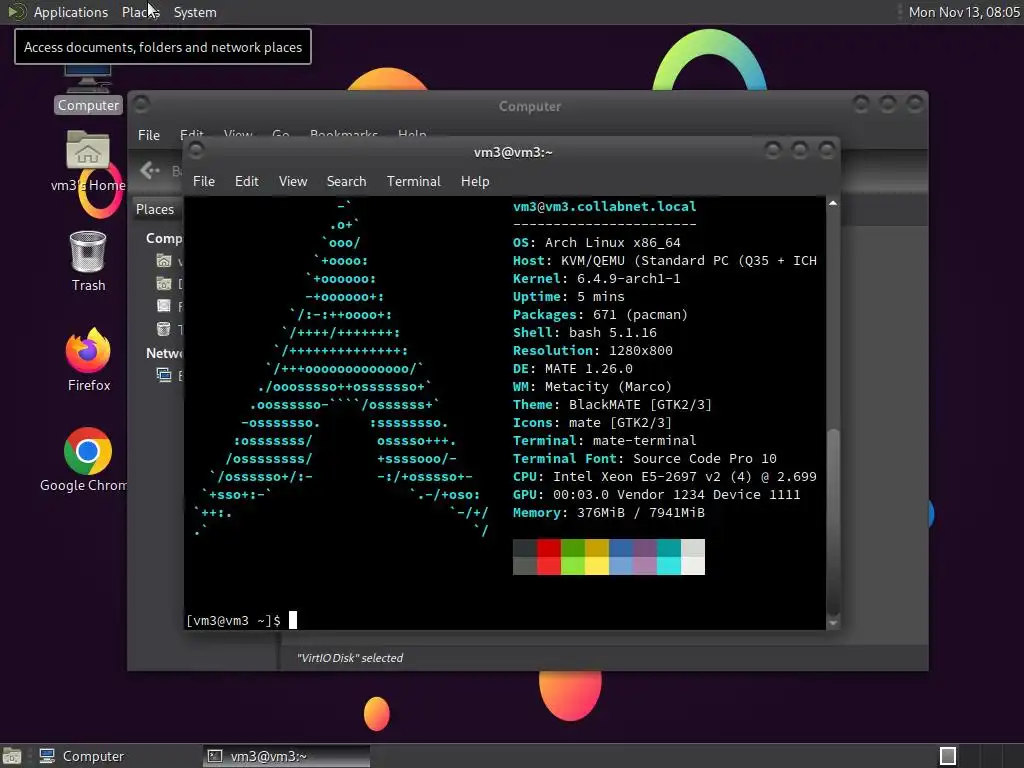Click the terminal scrollbar up arrow
Screen dimensions: 1024x768
[x=833, y=204]
